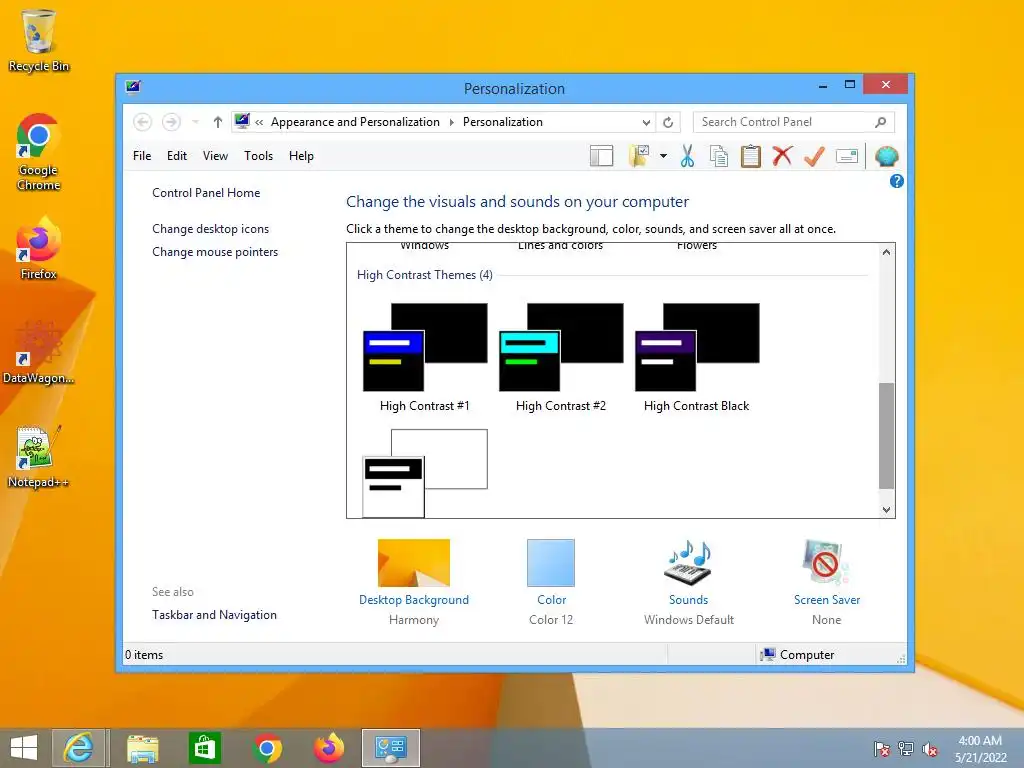Click the orange checkmark Properties icon
This screenshot has height=768, width=1024.
coord(814,156)
